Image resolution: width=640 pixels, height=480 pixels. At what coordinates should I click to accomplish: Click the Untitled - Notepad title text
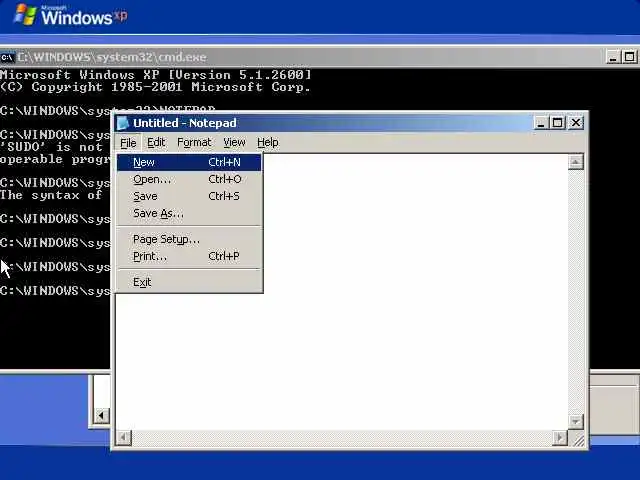[x=184, y=123]
